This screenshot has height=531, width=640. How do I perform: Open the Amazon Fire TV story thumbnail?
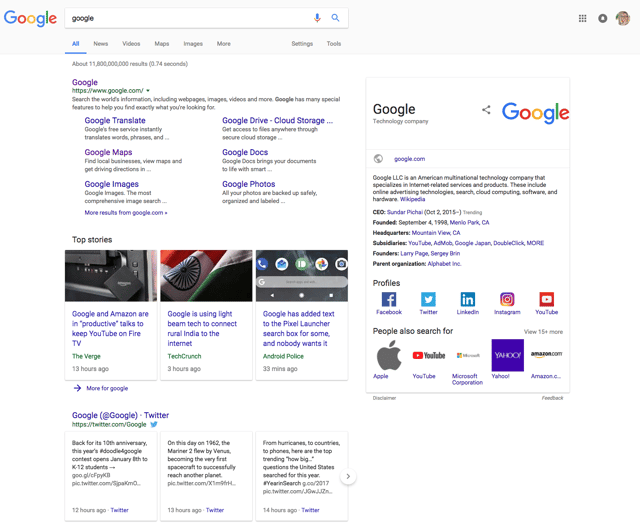111,275
